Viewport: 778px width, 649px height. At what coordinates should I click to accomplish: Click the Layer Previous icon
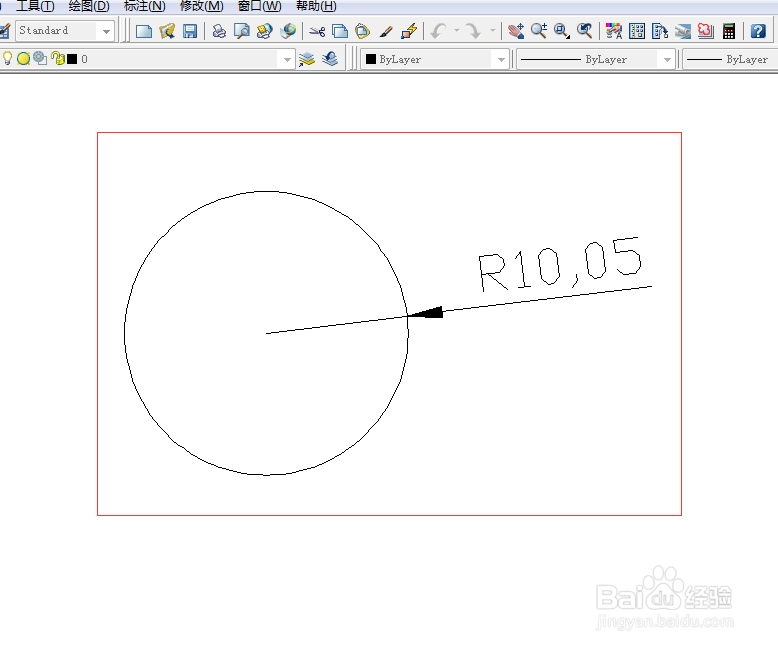[x=330, y=60]
